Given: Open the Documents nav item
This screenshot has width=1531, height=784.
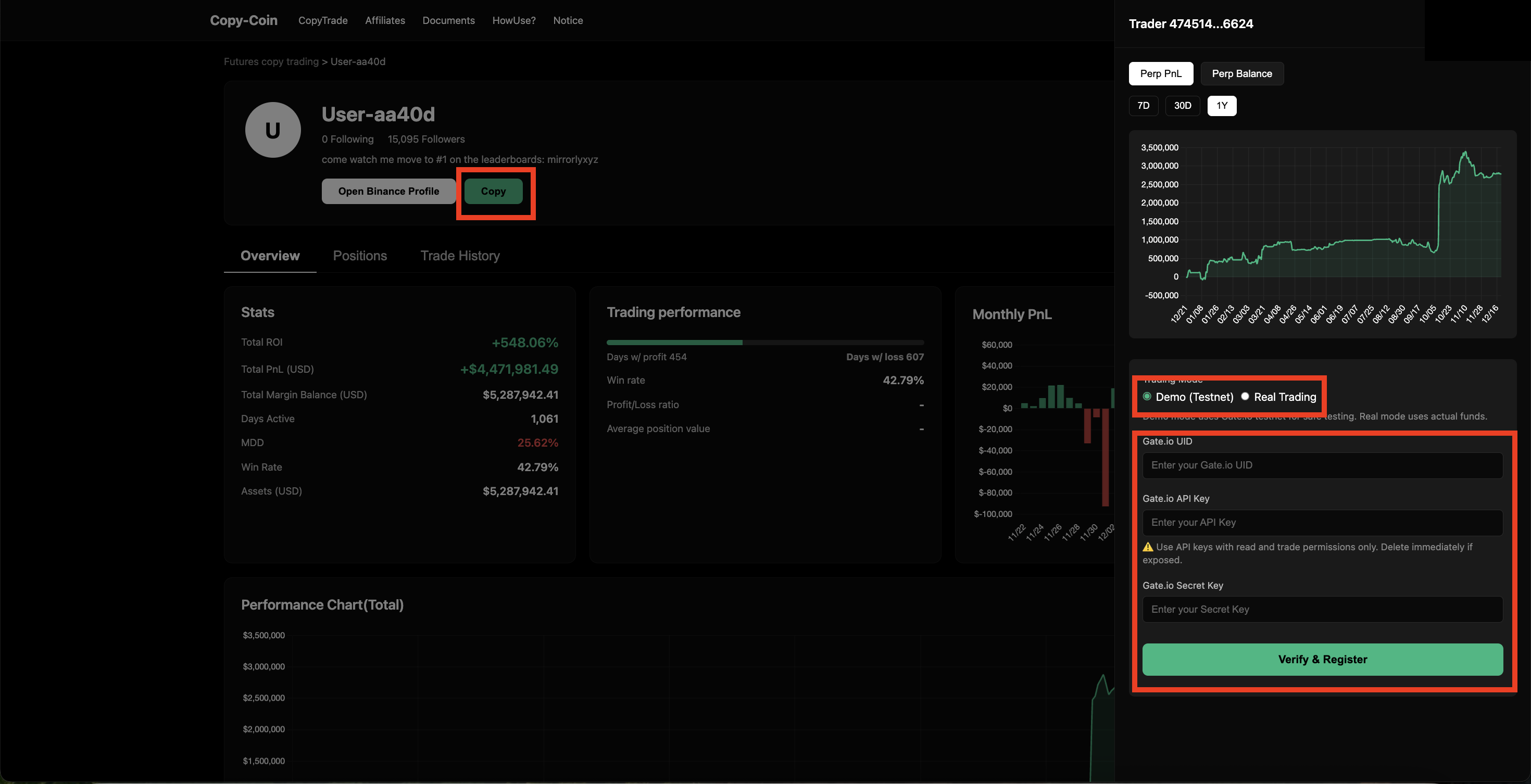Looking at the screenshot, I should [x=449, y=20].
